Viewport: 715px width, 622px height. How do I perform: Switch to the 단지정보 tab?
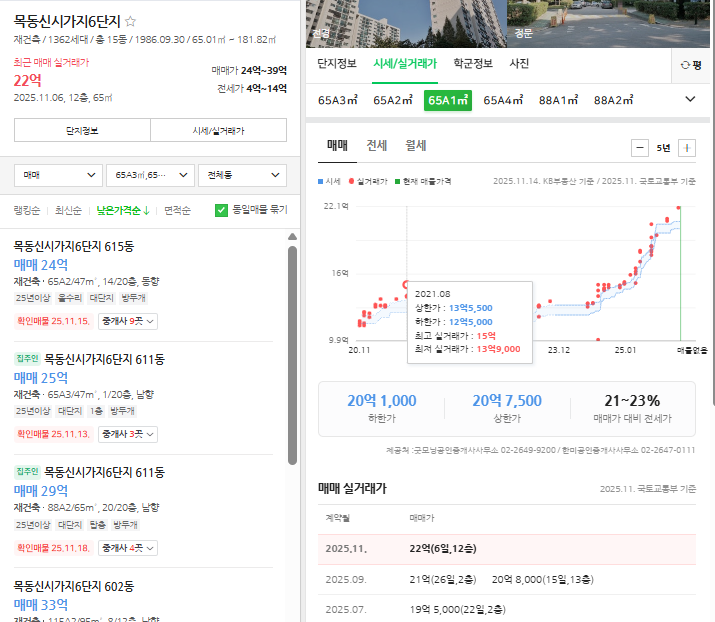click(x=337, y=63)
